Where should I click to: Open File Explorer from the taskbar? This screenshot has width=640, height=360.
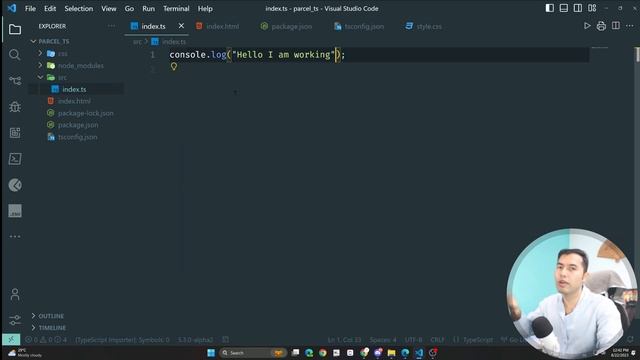391,353
